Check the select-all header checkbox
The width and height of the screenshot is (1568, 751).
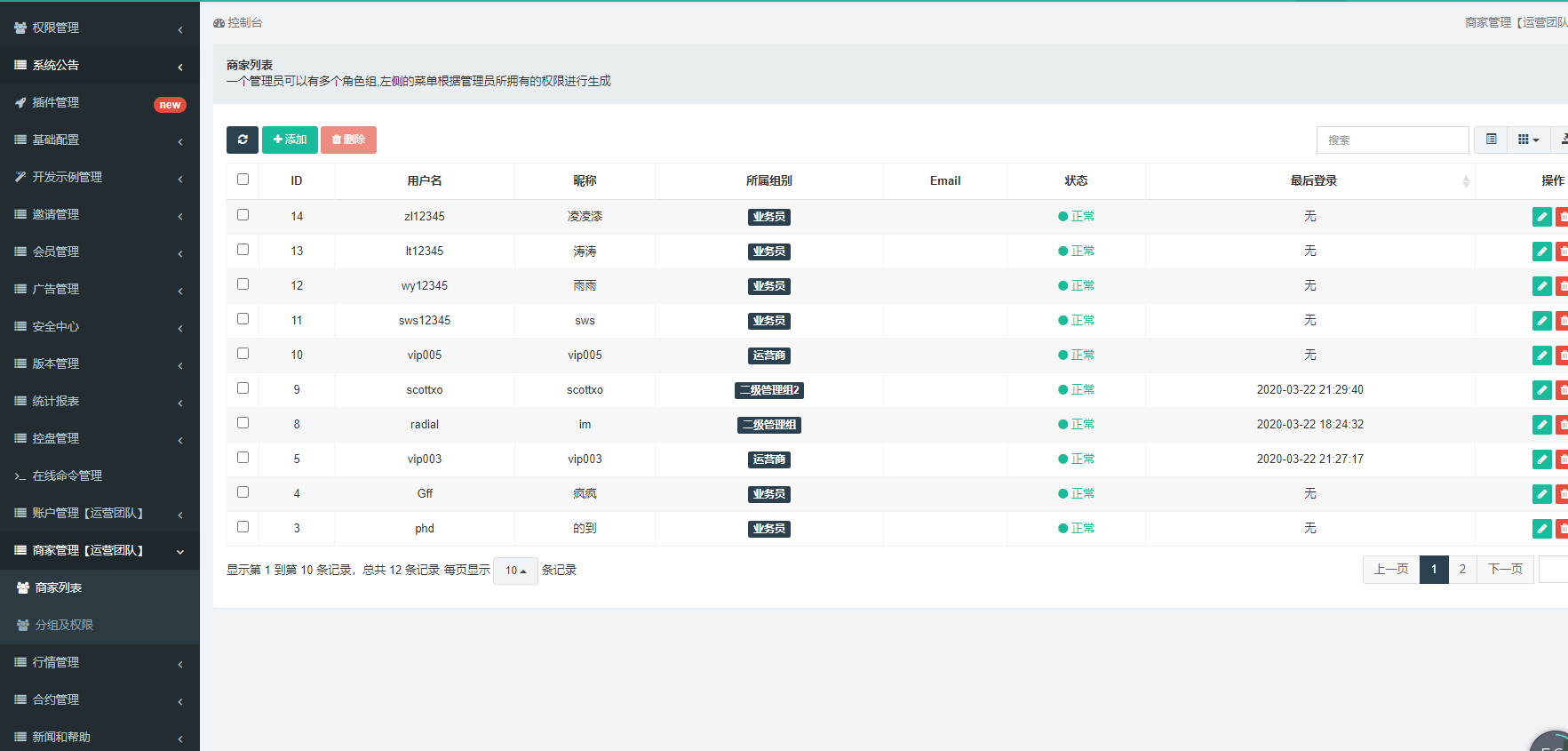coord(243,180)
